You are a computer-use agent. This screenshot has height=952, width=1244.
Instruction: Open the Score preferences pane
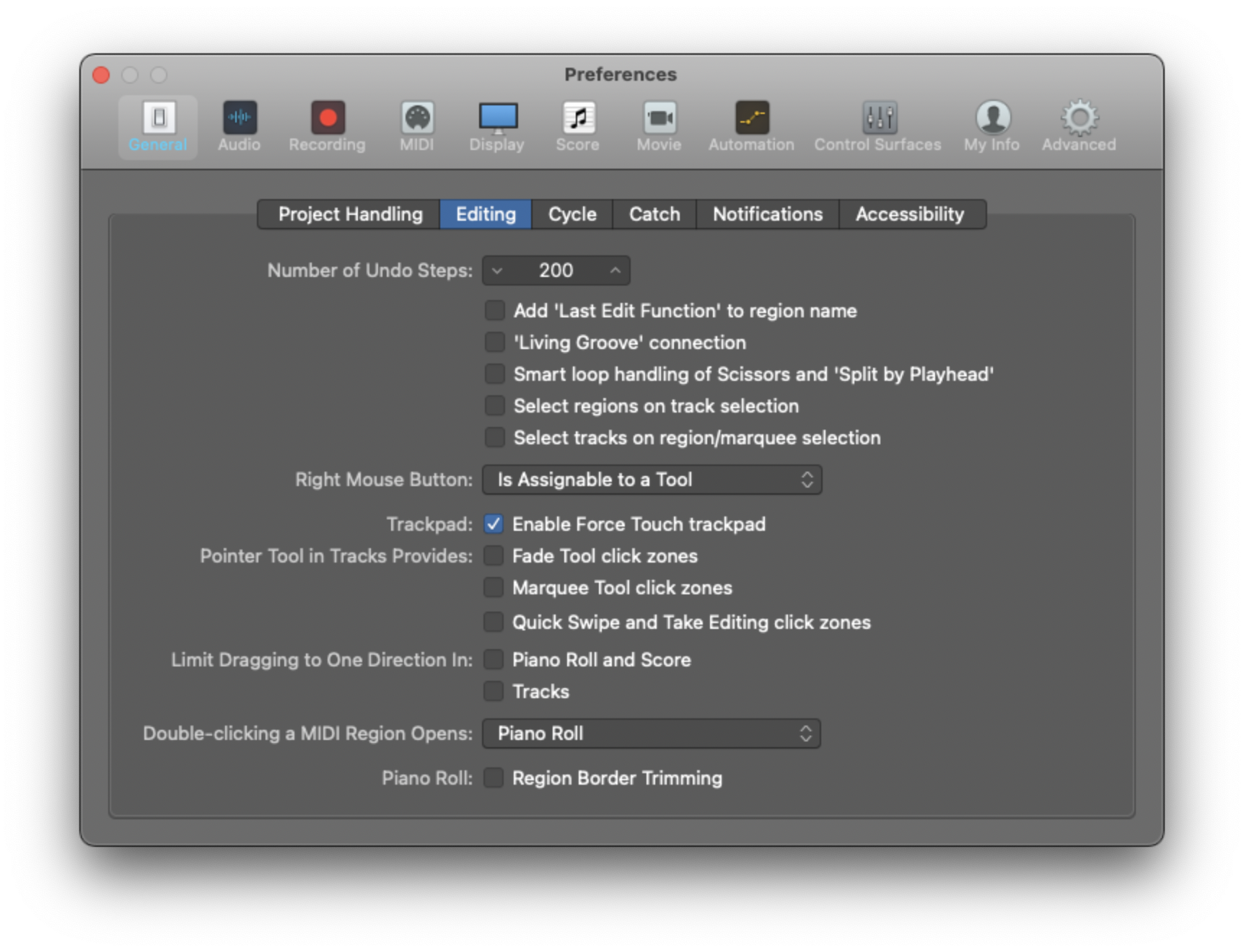(578, 127)
